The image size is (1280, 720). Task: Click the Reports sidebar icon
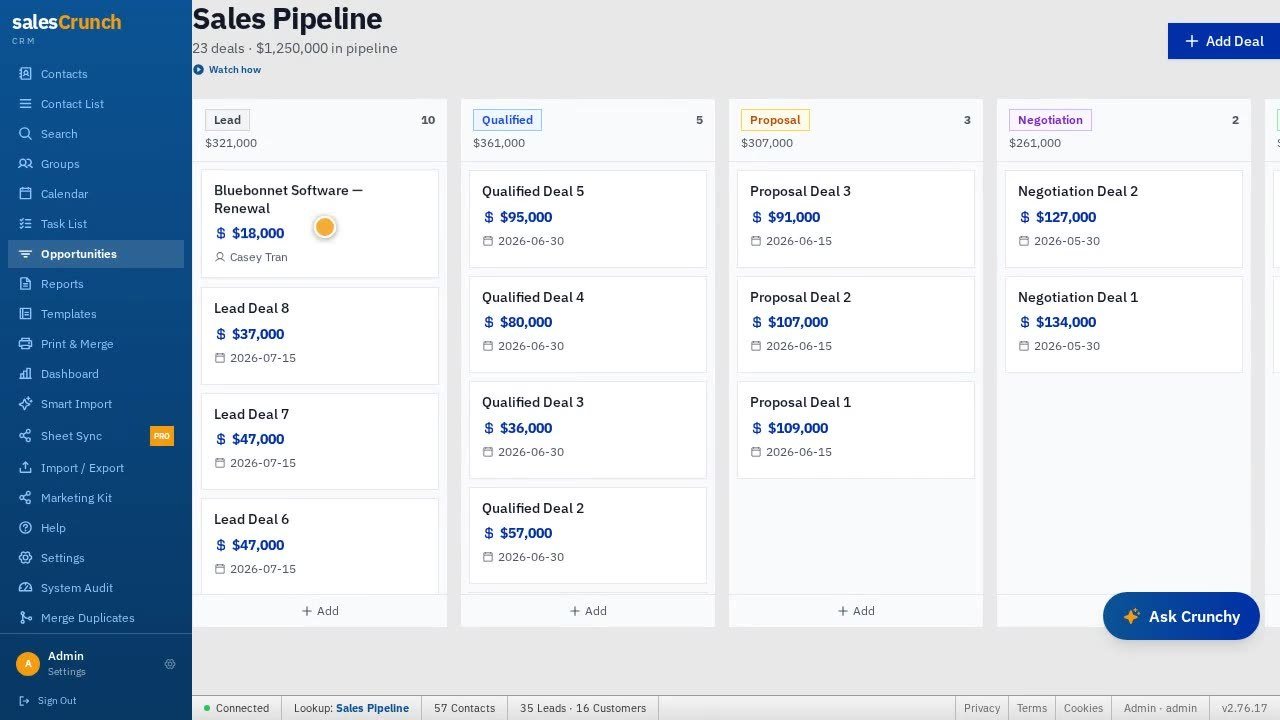(25, 284)
